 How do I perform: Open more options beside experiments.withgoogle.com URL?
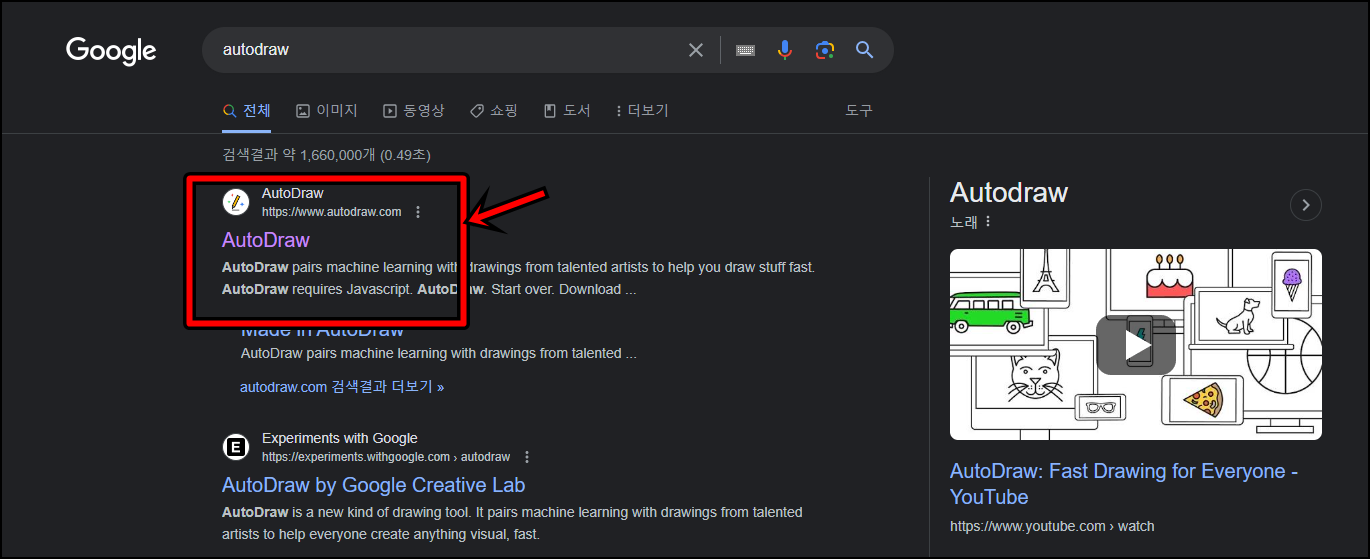tap(527, 457)
